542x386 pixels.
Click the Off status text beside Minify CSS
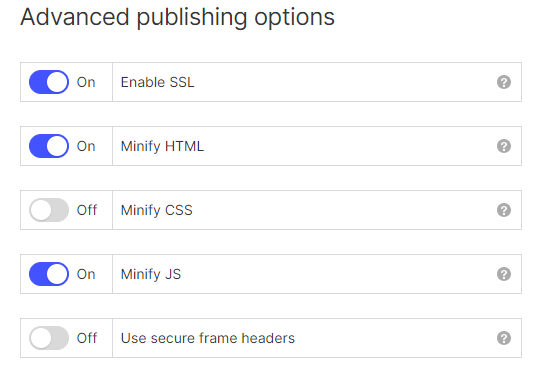pyautogui.click(x=87, y=210)
